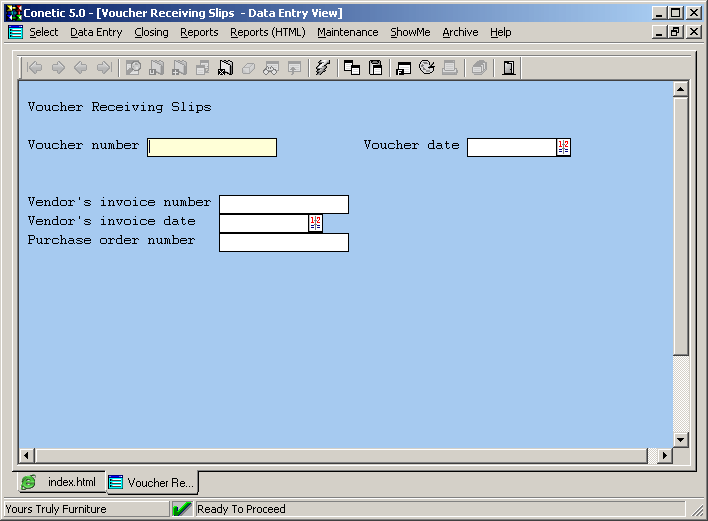Open the Data Entry menu
The width and height of the screenshot is (708, 521).
point(96,32)
